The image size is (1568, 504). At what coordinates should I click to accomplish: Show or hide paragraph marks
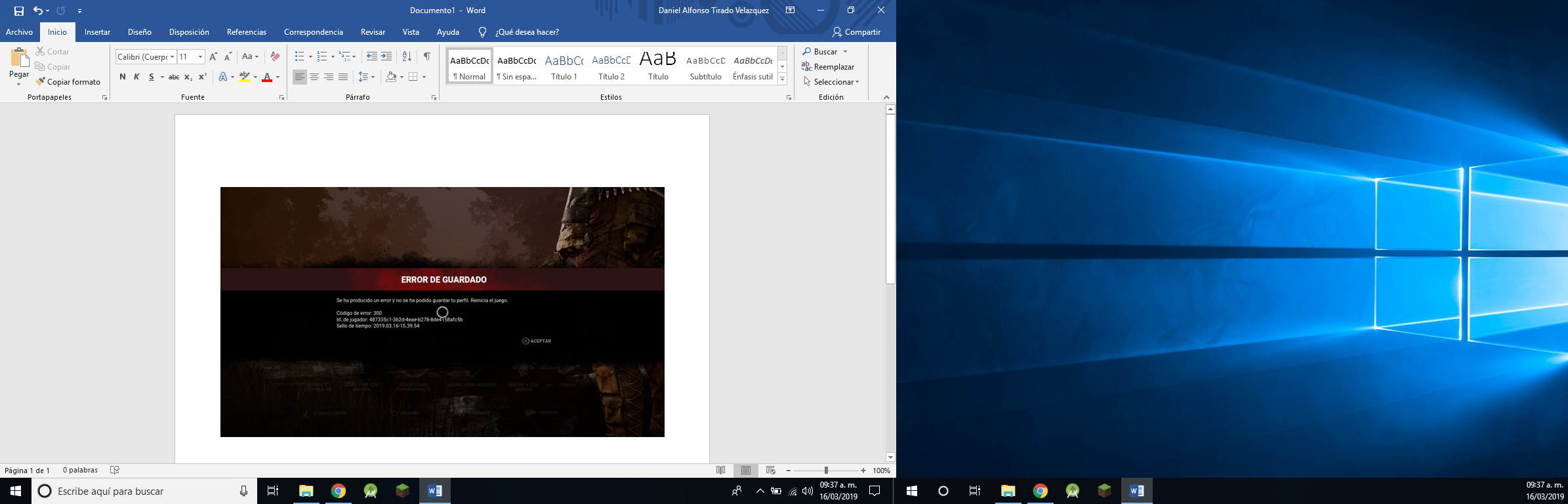[x=427, y=56]
